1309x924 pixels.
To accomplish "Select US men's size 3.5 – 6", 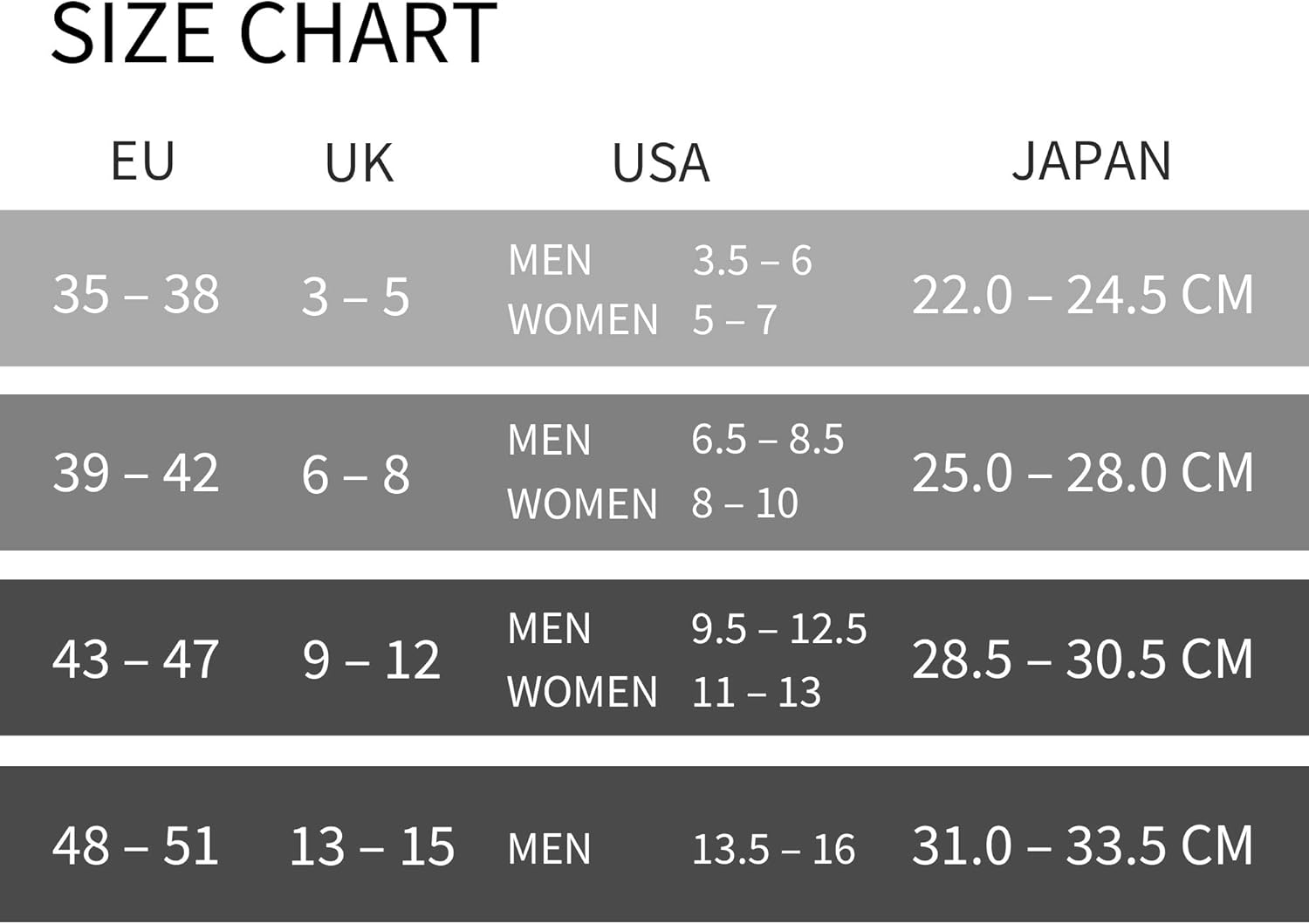I will [x=752, y=261].
